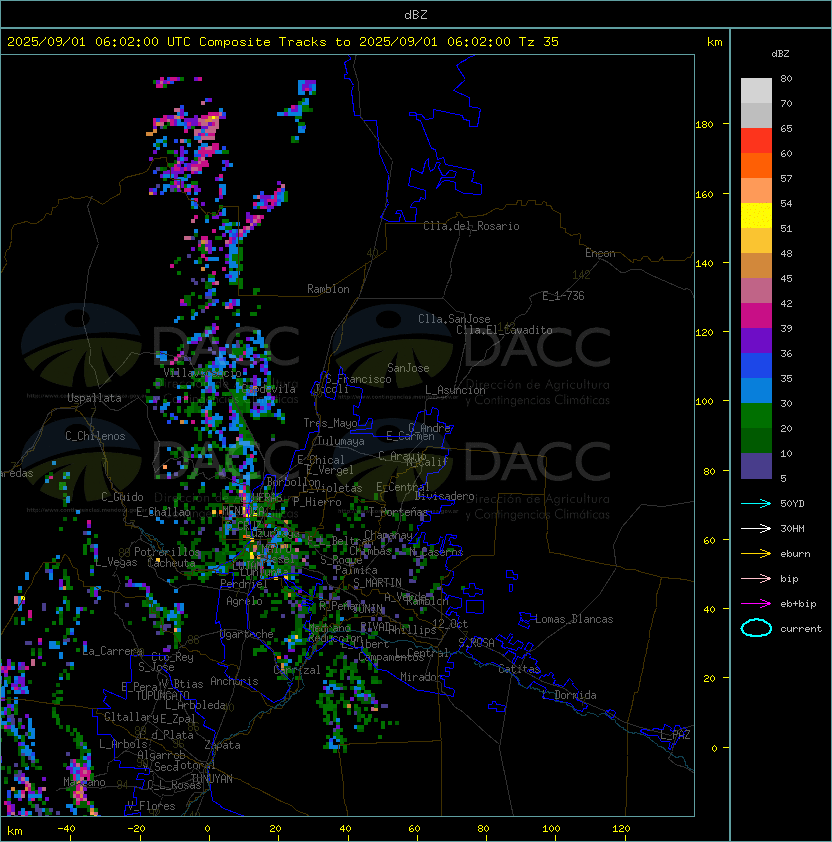
Task: Click the 'Ramblon' map label
Action: [x=328, y=289]
